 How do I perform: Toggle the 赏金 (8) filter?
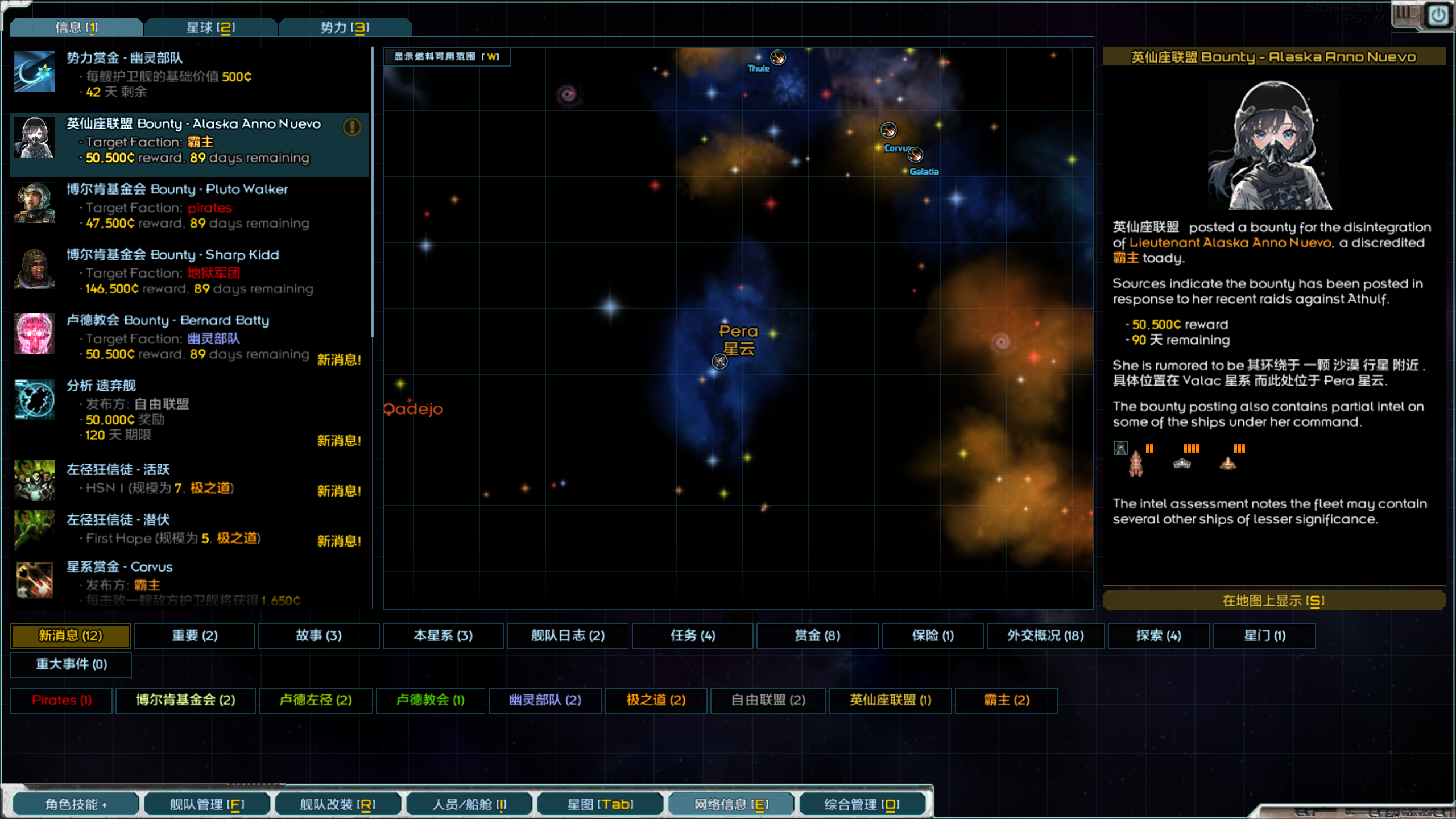[817, 636]
